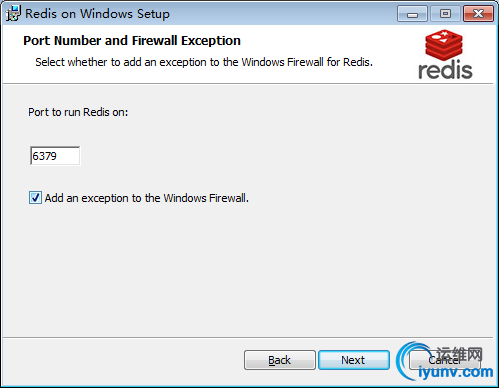
Task: Click the gray 'redis' wordmark under the logo
Action: [445, 69]
